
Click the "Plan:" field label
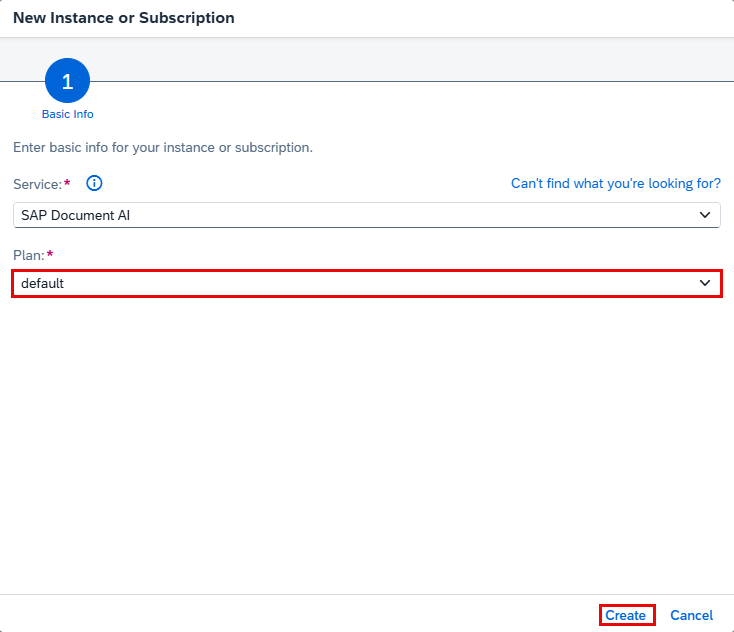29,255
